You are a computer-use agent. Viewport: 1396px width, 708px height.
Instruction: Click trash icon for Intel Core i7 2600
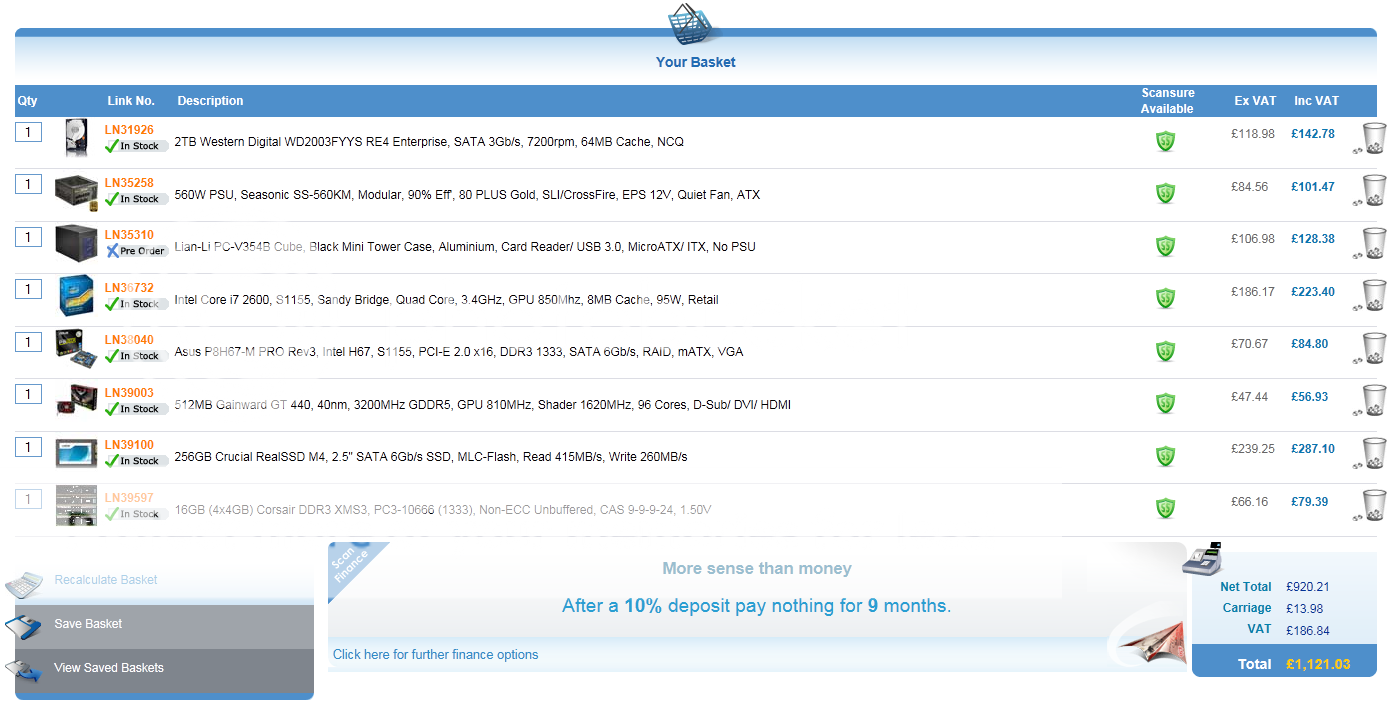pyautogui.click(x=1374, y=295)
